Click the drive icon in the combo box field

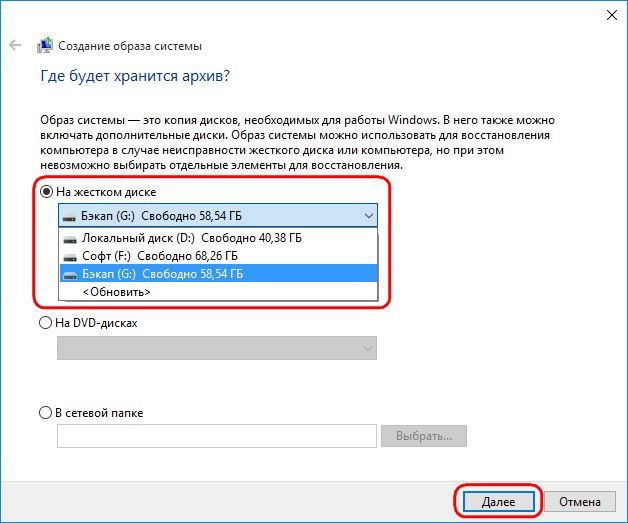pos(69,217)
